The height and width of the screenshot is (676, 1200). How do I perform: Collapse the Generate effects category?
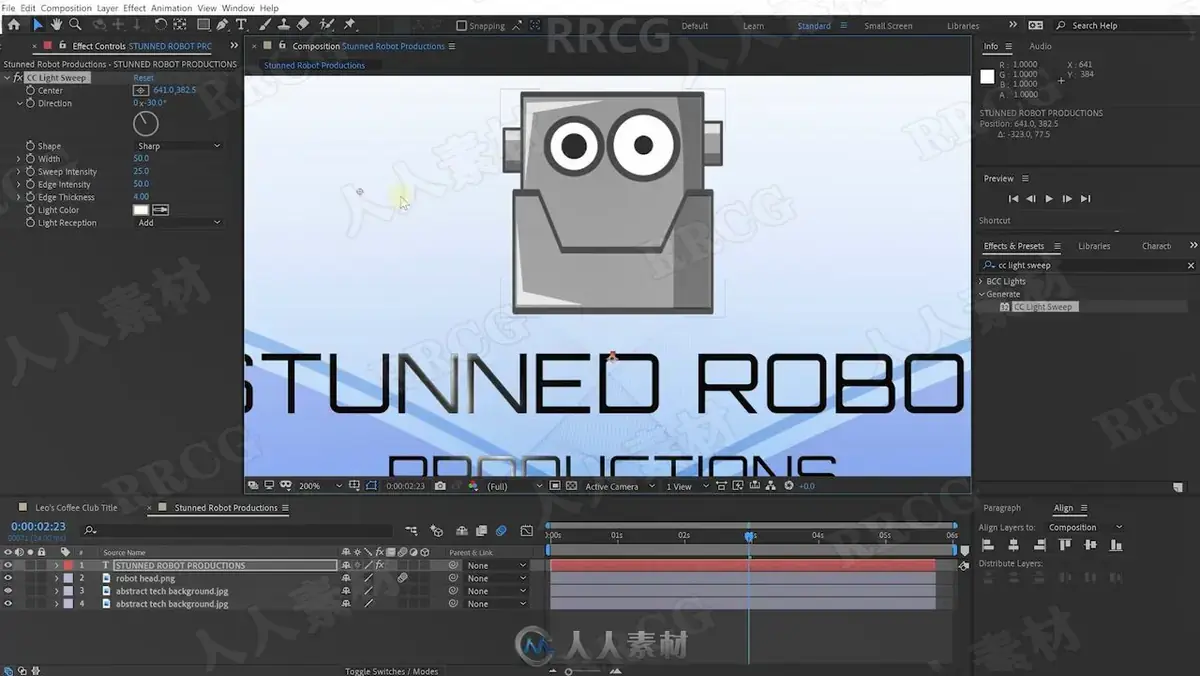point(982,294)
